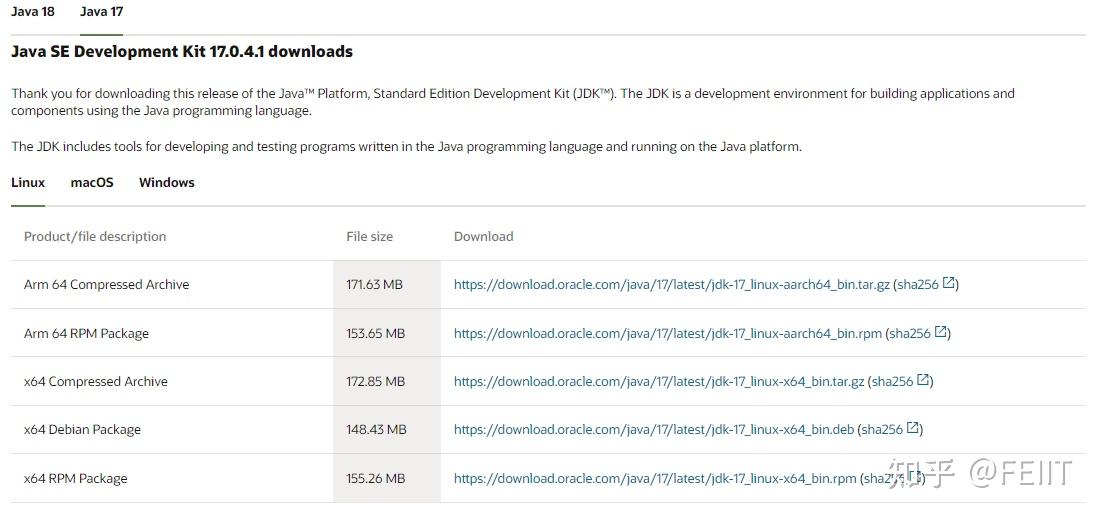Switch to the Java 18 tab
This screenshot has height=519, width=1100.
33,12
